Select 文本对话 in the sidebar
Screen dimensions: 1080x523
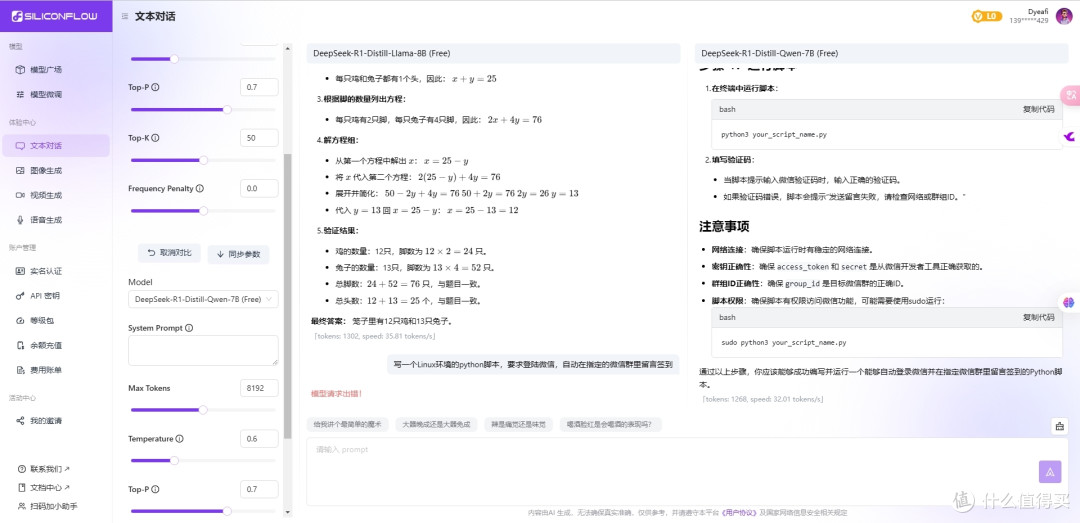pos(56,145)
